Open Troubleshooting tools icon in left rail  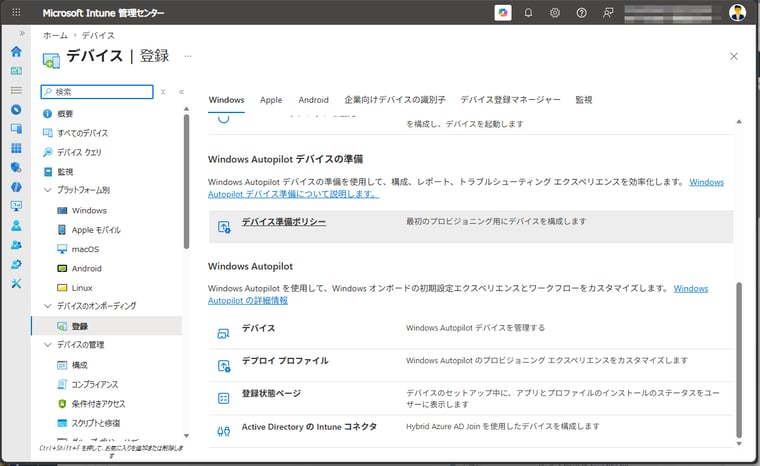[16, 284]
